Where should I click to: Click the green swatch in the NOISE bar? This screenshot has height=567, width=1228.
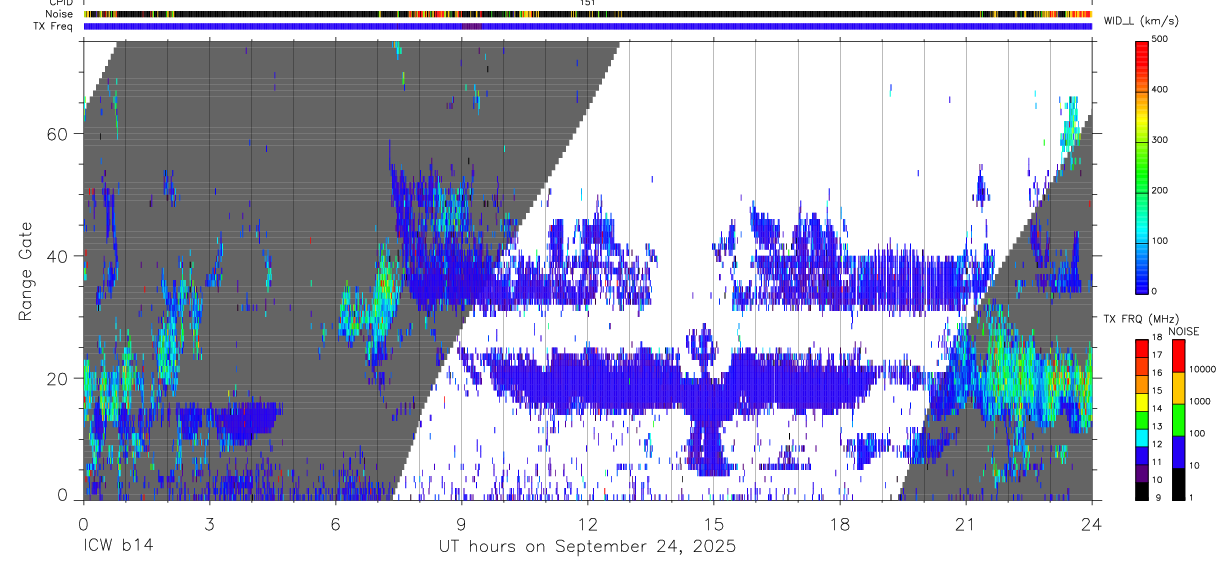[1177, 418]
